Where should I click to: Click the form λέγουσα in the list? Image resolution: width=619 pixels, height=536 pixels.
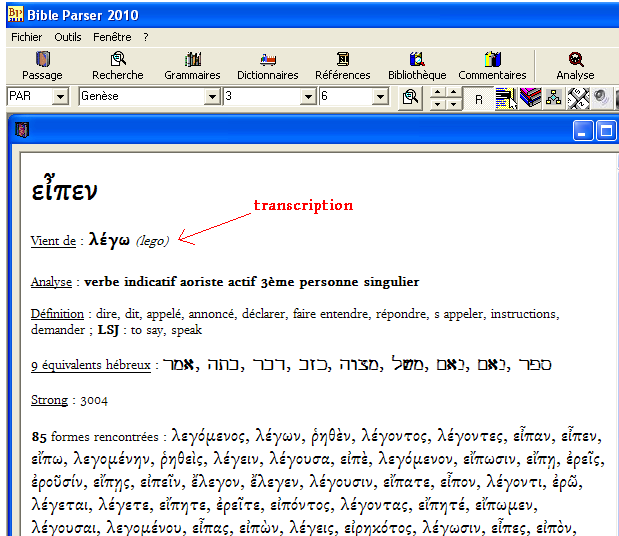point(299,459)
